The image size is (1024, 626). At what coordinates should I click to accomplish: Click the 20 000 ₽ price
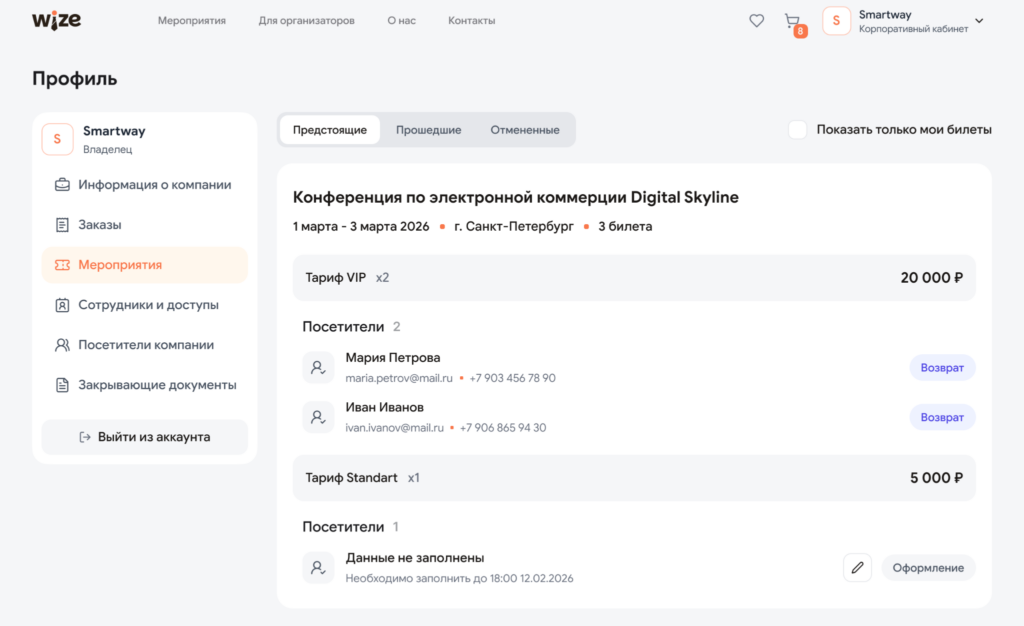(x=931, y=278)
